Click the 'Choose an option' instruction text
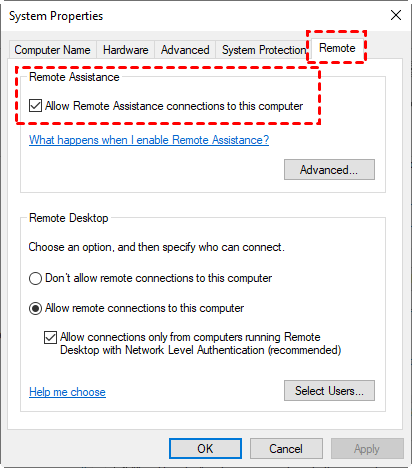Viewport: 412px width, 468px height. tap(156, 247)
